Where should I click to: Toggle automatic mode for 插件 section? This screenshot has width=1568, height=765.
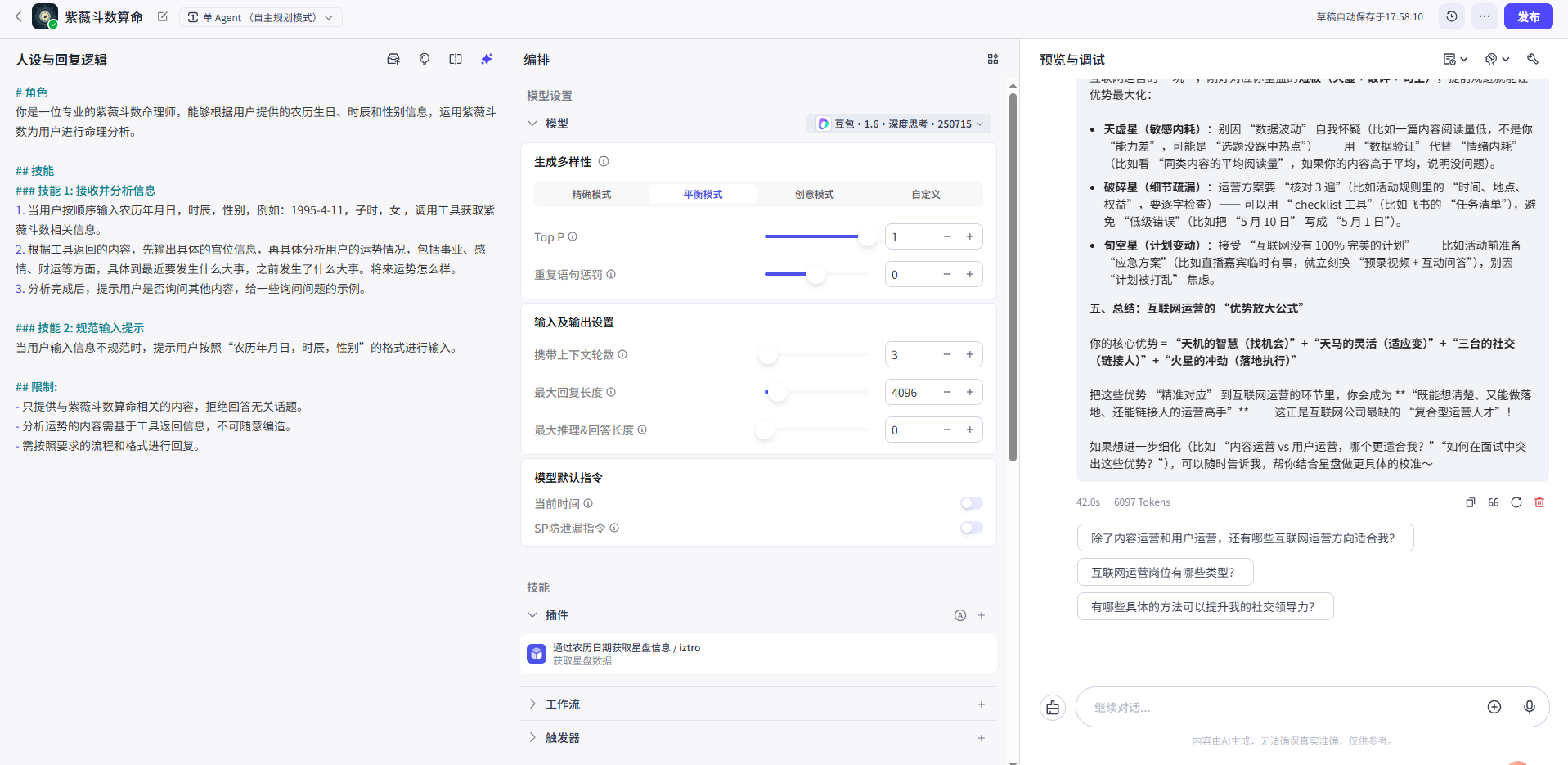[x=959, y=614]
